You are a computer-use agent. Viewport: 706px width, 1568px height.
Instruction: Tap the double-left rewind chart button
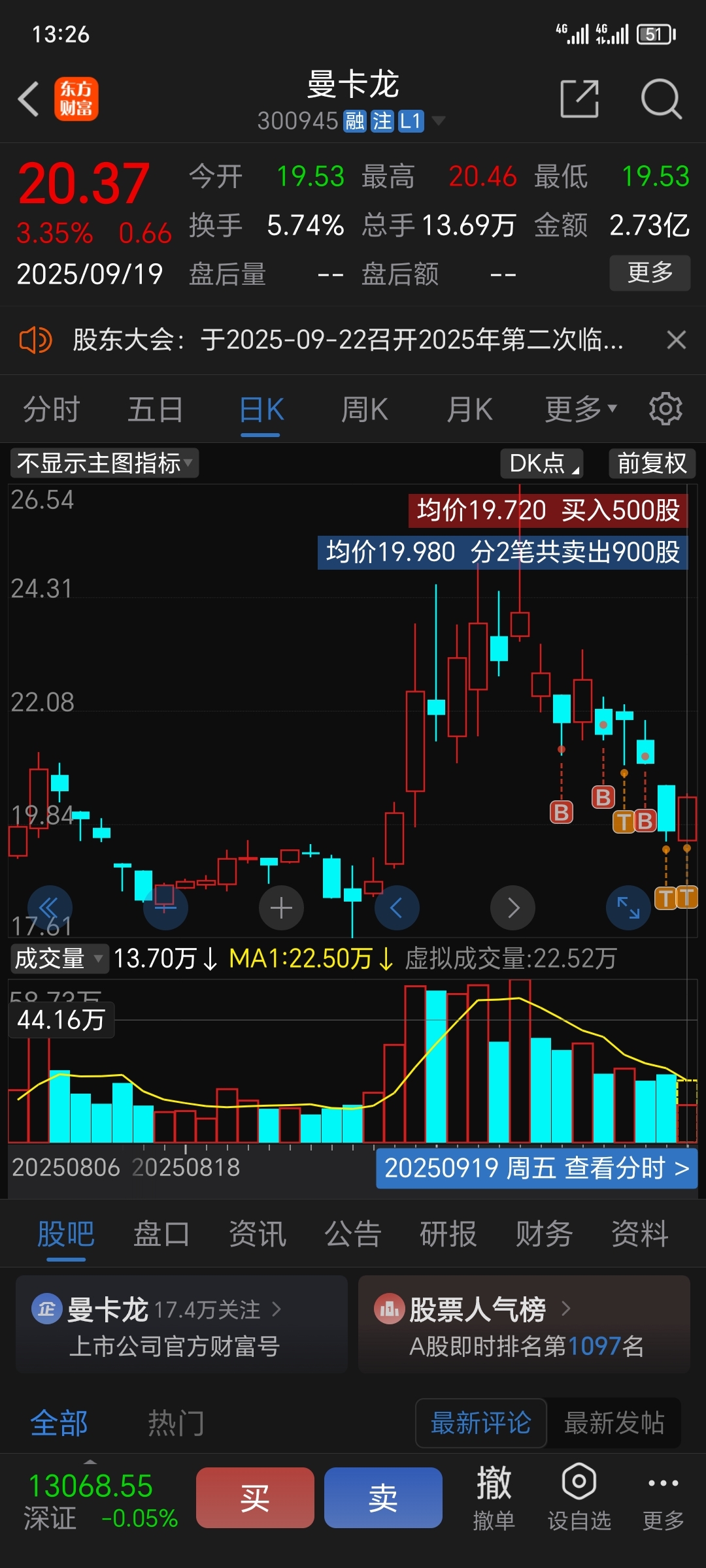click(x=50, y=907)
